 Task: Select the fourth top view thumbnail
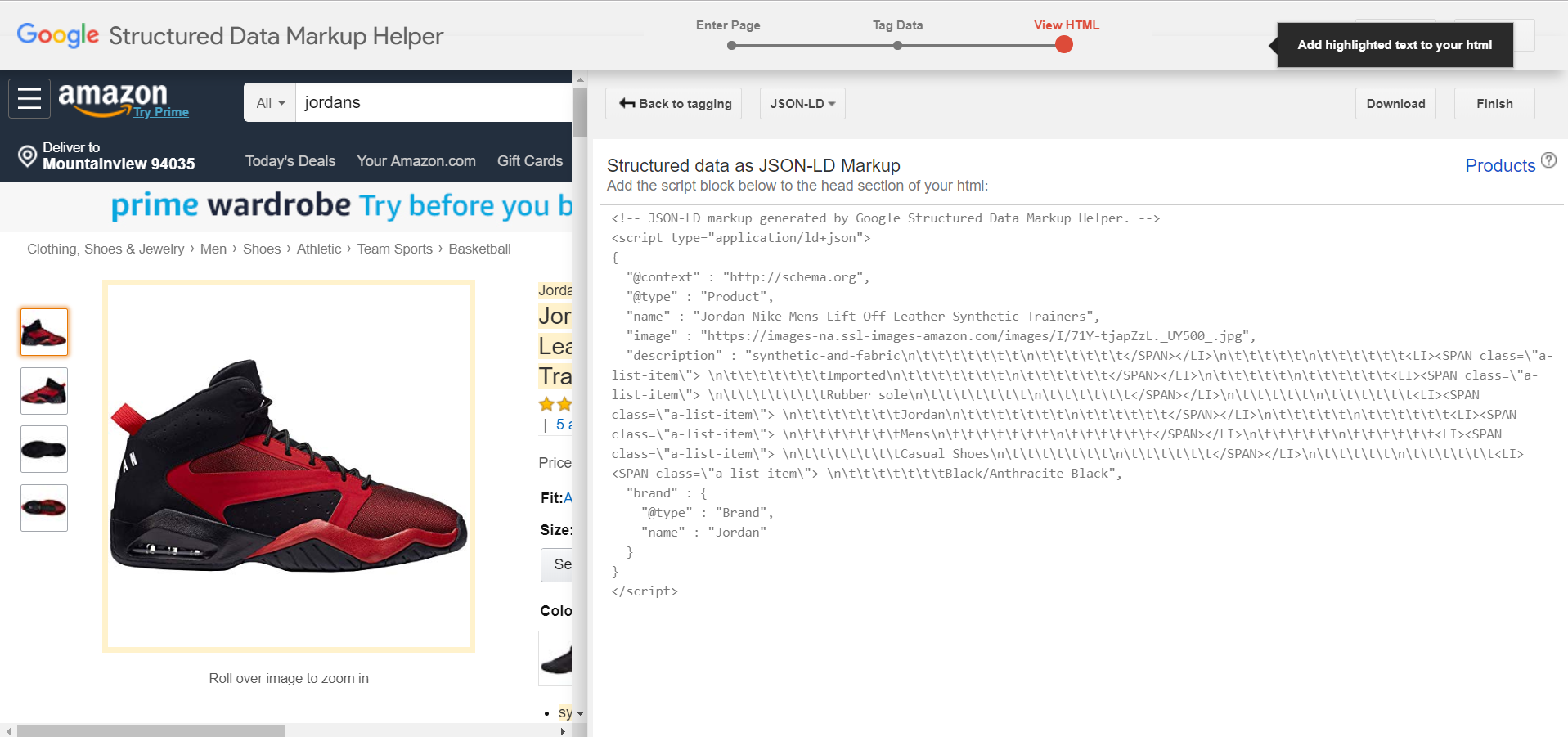click(44, 508)
